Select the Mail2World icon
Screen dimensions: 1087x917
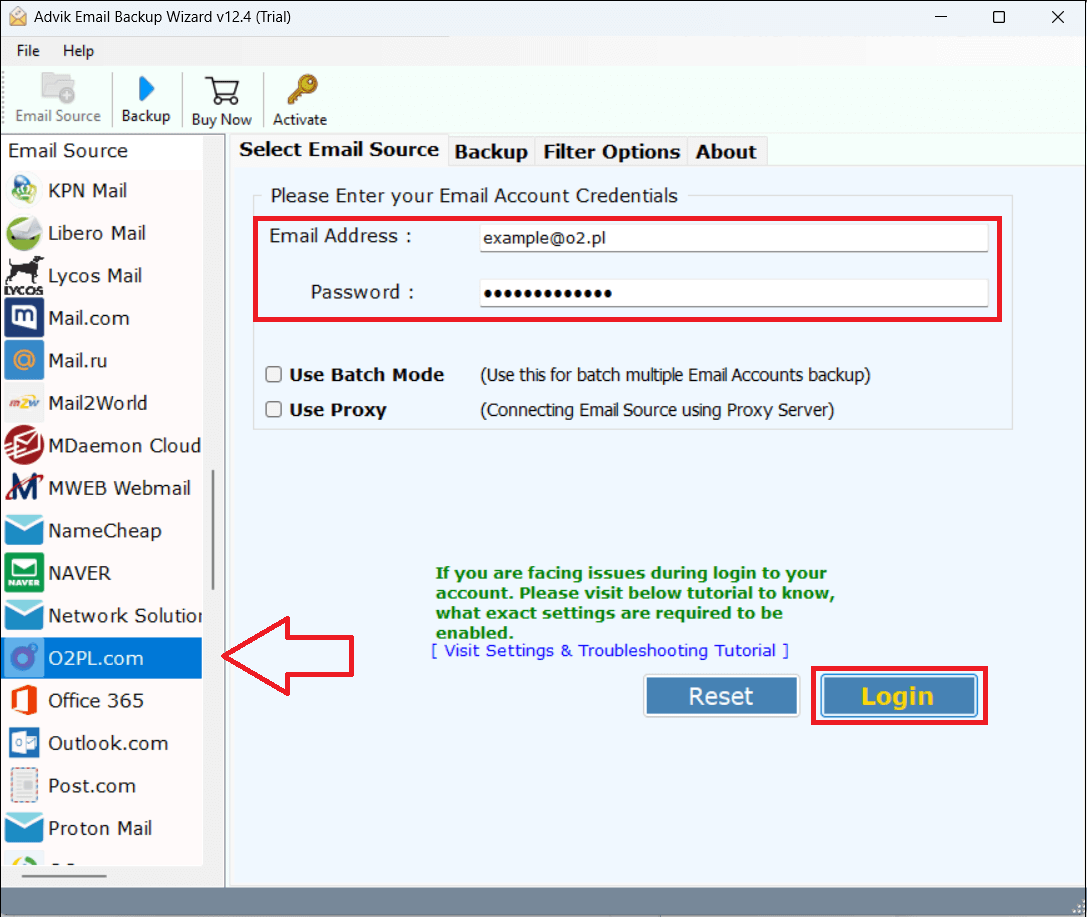click(x=24, y=403)
